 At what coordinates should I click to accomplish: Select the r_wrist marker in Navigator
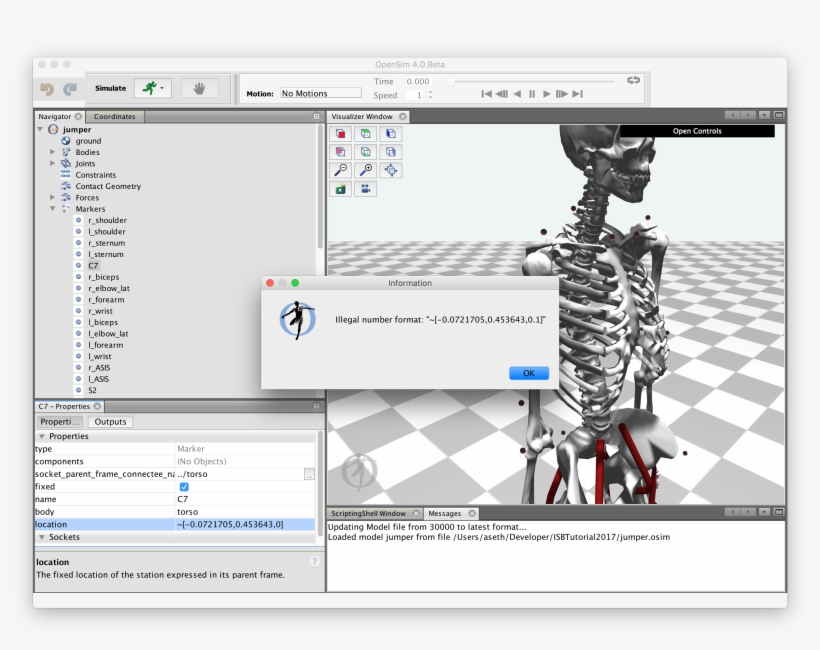(101, 311)
